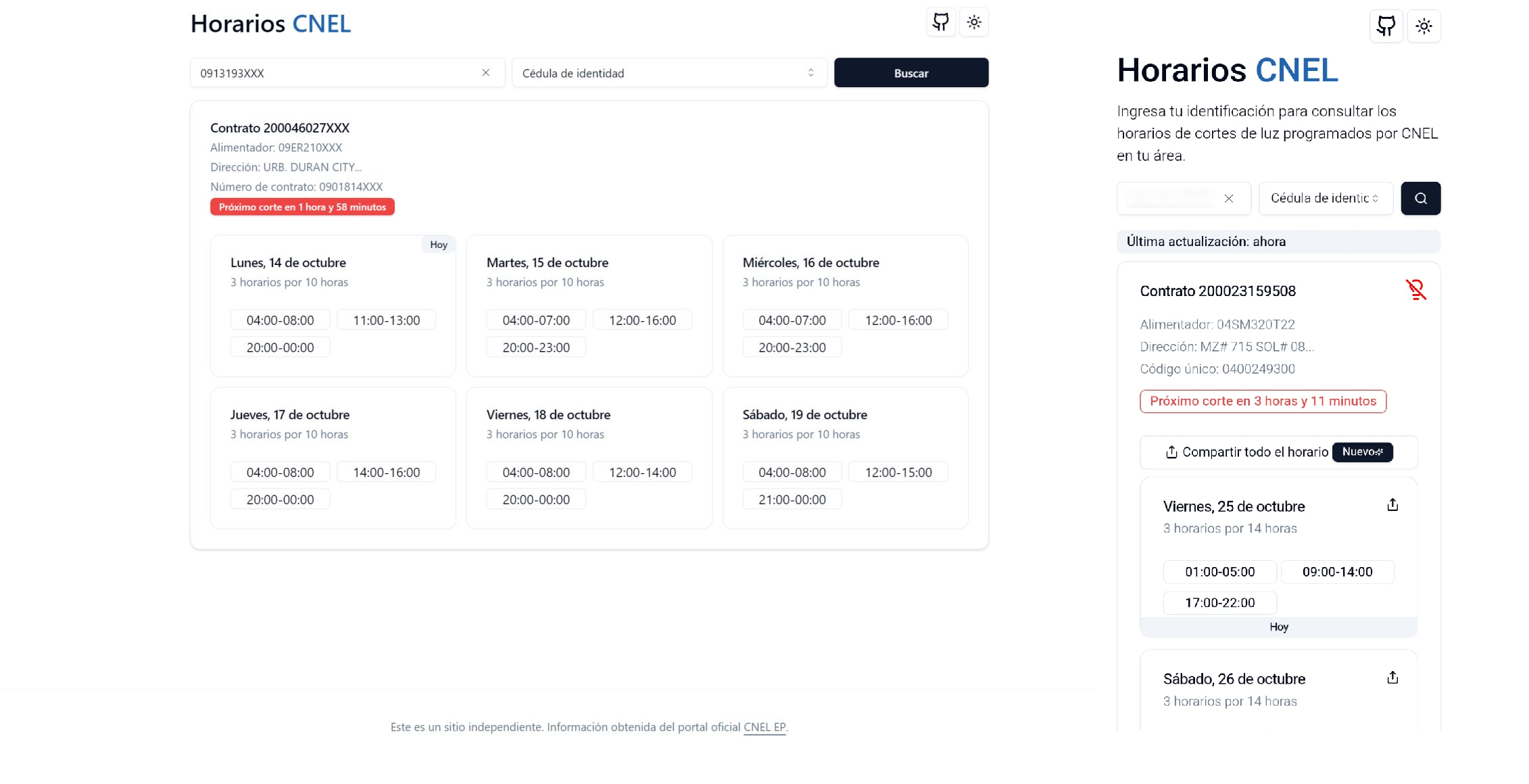Image resolution: width=1529 pixels, height=784 pixels.
Task: Open the desktop 'Cédula de identidad' dropdown
Action: [669, 72]
